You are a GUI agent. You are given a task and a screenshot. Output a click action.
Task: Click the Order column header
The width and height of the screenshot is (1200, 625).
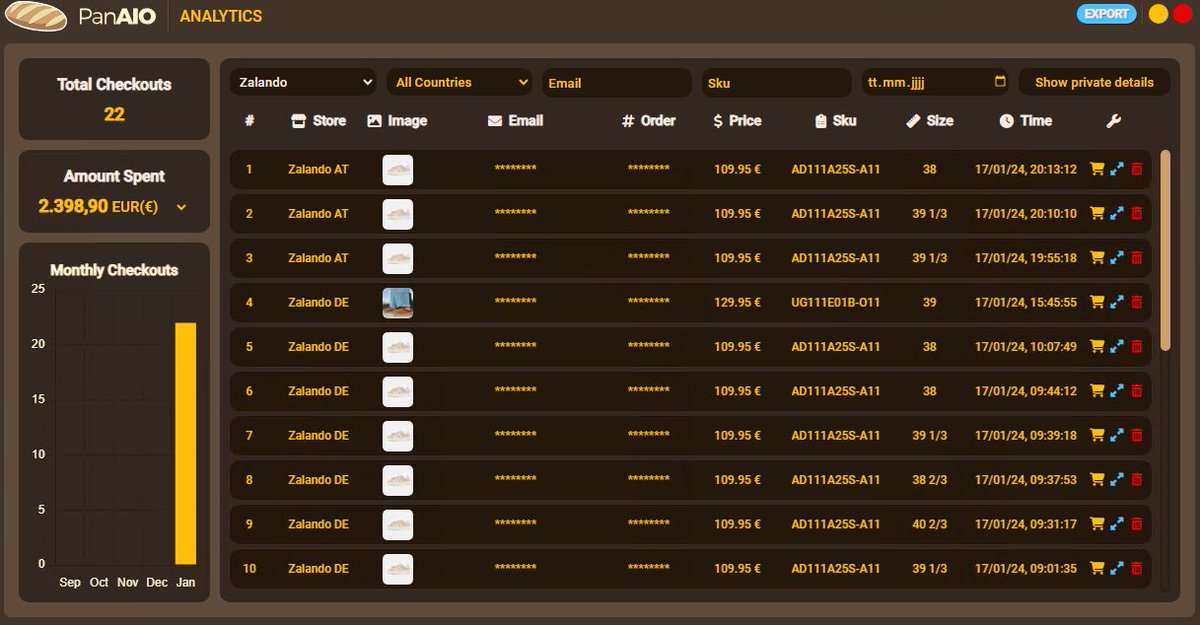[x=648, y=121]
